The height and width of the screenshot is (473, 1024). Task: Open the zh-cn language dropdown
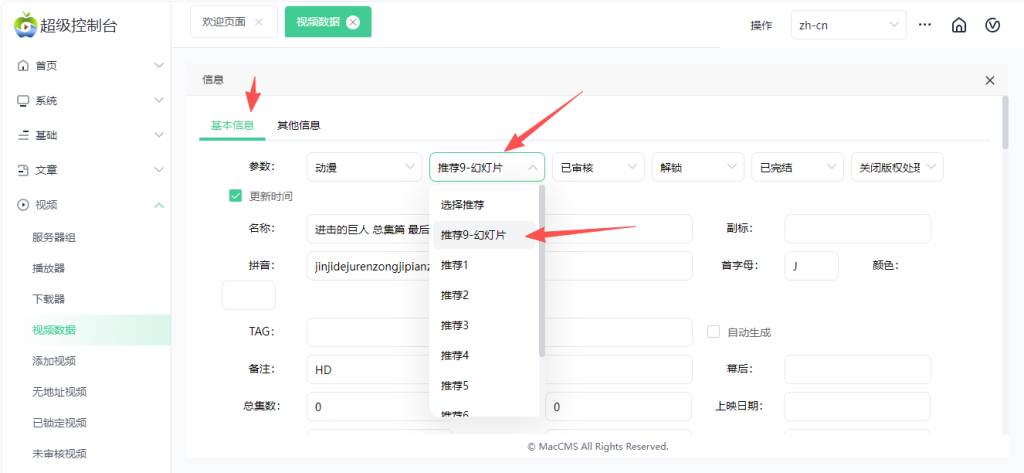coord(848,25)
